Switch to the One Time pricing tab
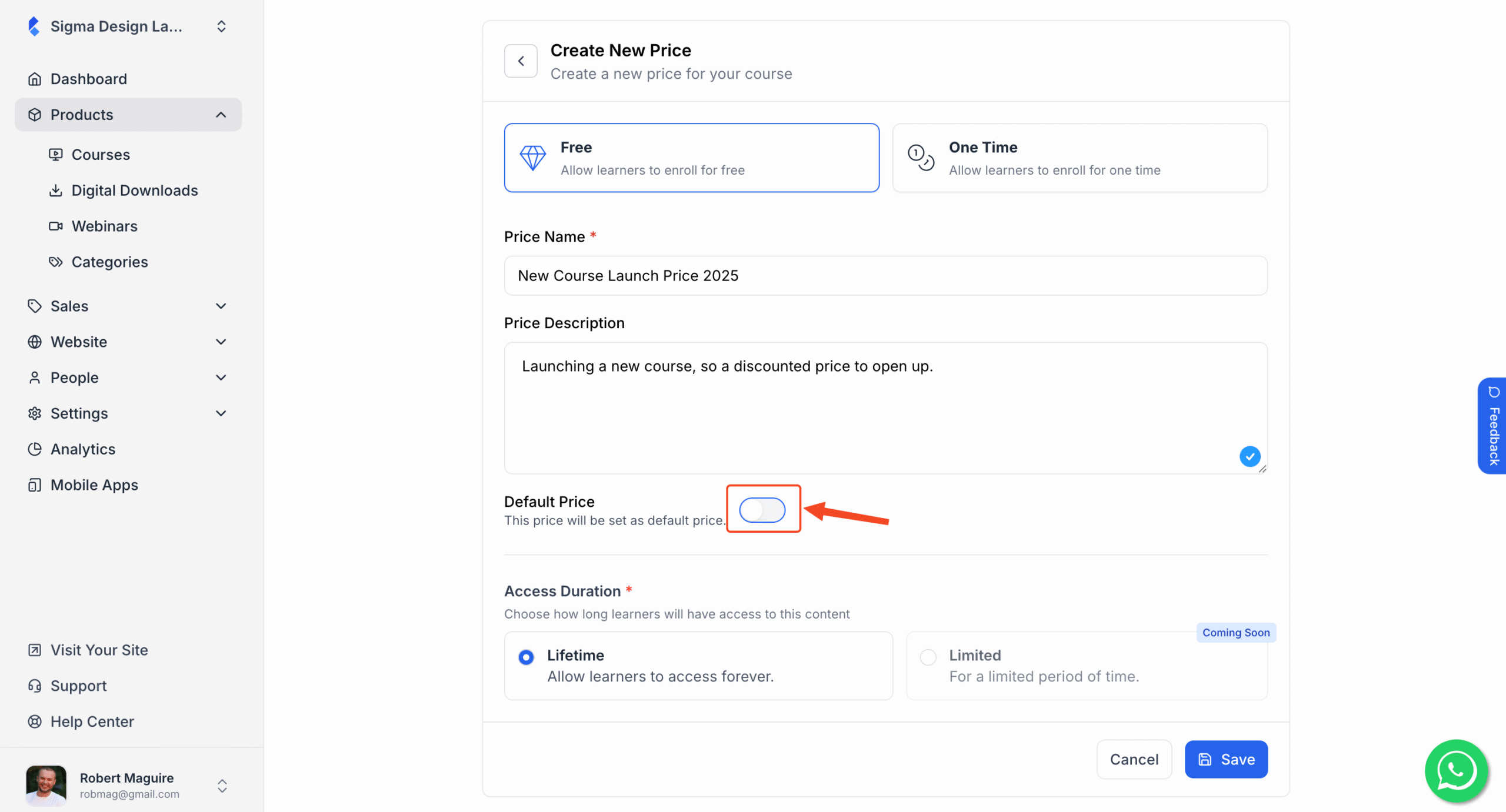1506x812 pixels. [1080, 158]
